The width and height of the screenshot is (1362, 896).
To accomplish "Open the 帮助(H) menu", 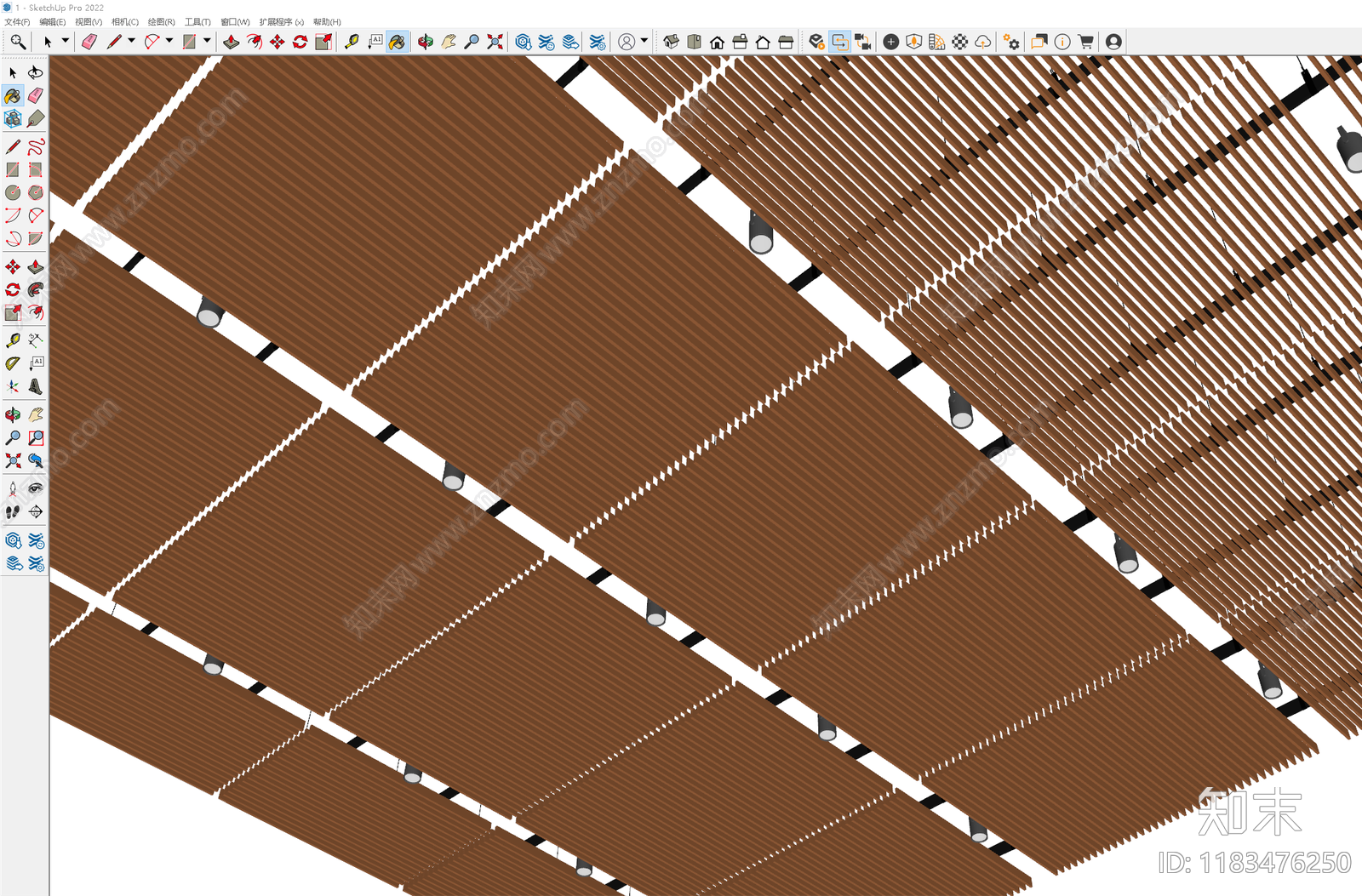I will (x=327, y=22).
